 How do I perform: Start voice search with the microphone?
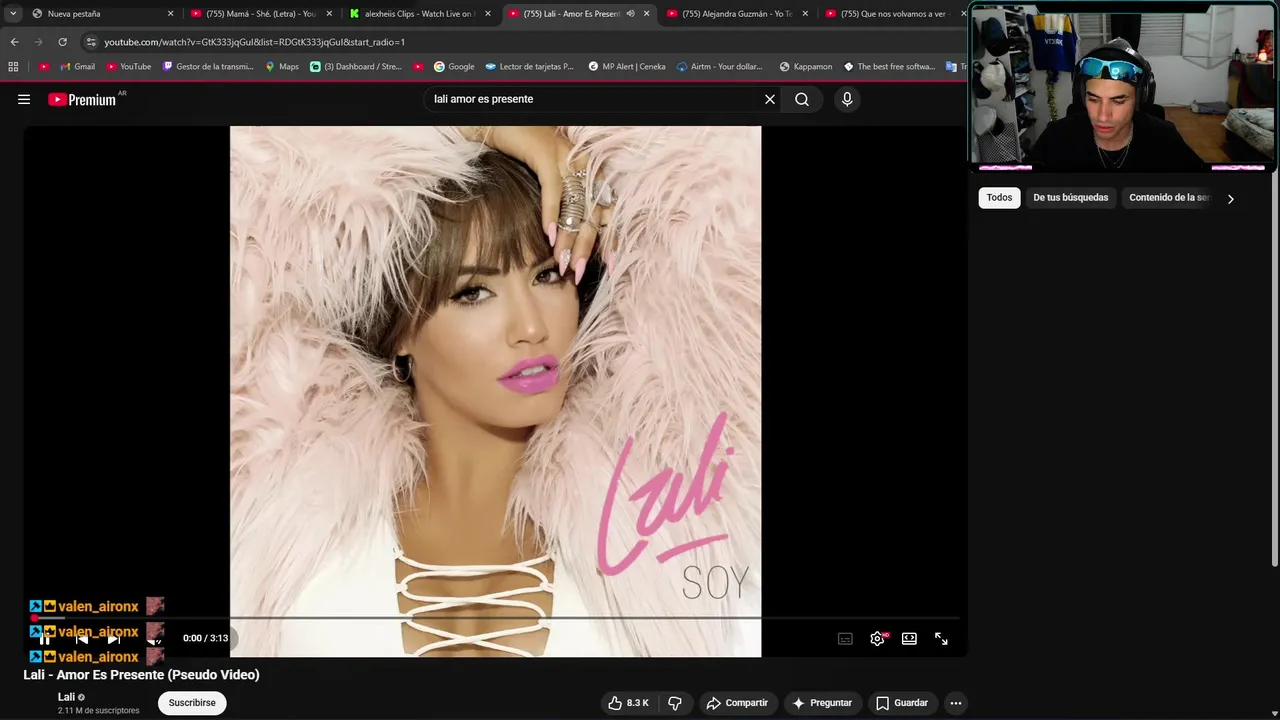click(847, 99)
